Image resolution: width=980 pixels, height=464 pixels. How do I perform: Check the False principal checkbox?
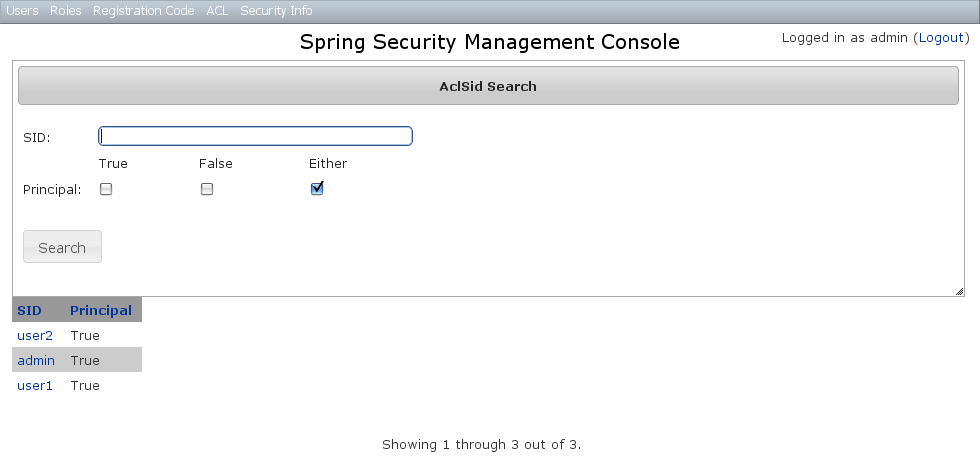coord(207,189)
